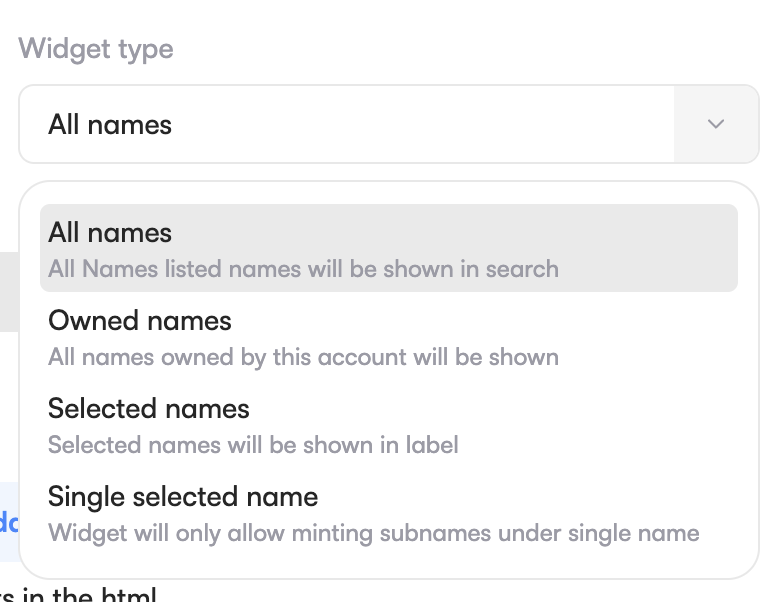Viewport: 778px width, 602px height.
Task: Click "All Names listed names will be shown" description
Action: (303, 269)
